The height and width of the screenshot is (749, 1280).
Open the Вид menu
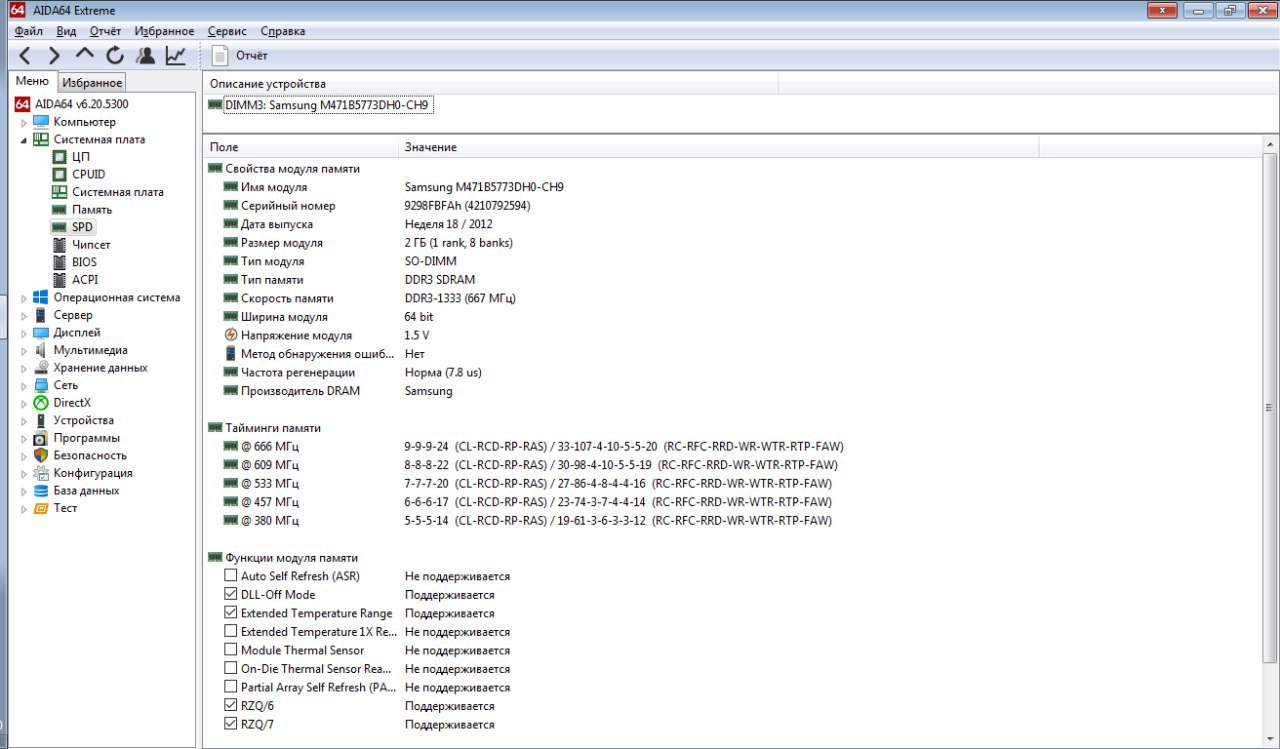[x=66, y=31]
